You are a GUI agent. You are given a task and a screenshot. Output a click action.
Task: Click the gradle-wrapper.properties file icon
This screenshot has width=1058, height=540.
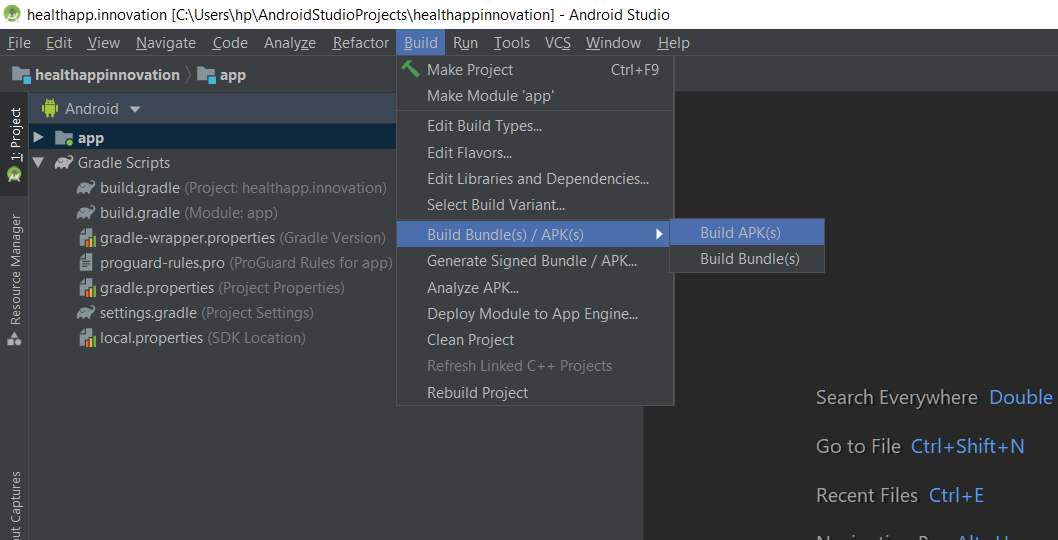[86, 238]
